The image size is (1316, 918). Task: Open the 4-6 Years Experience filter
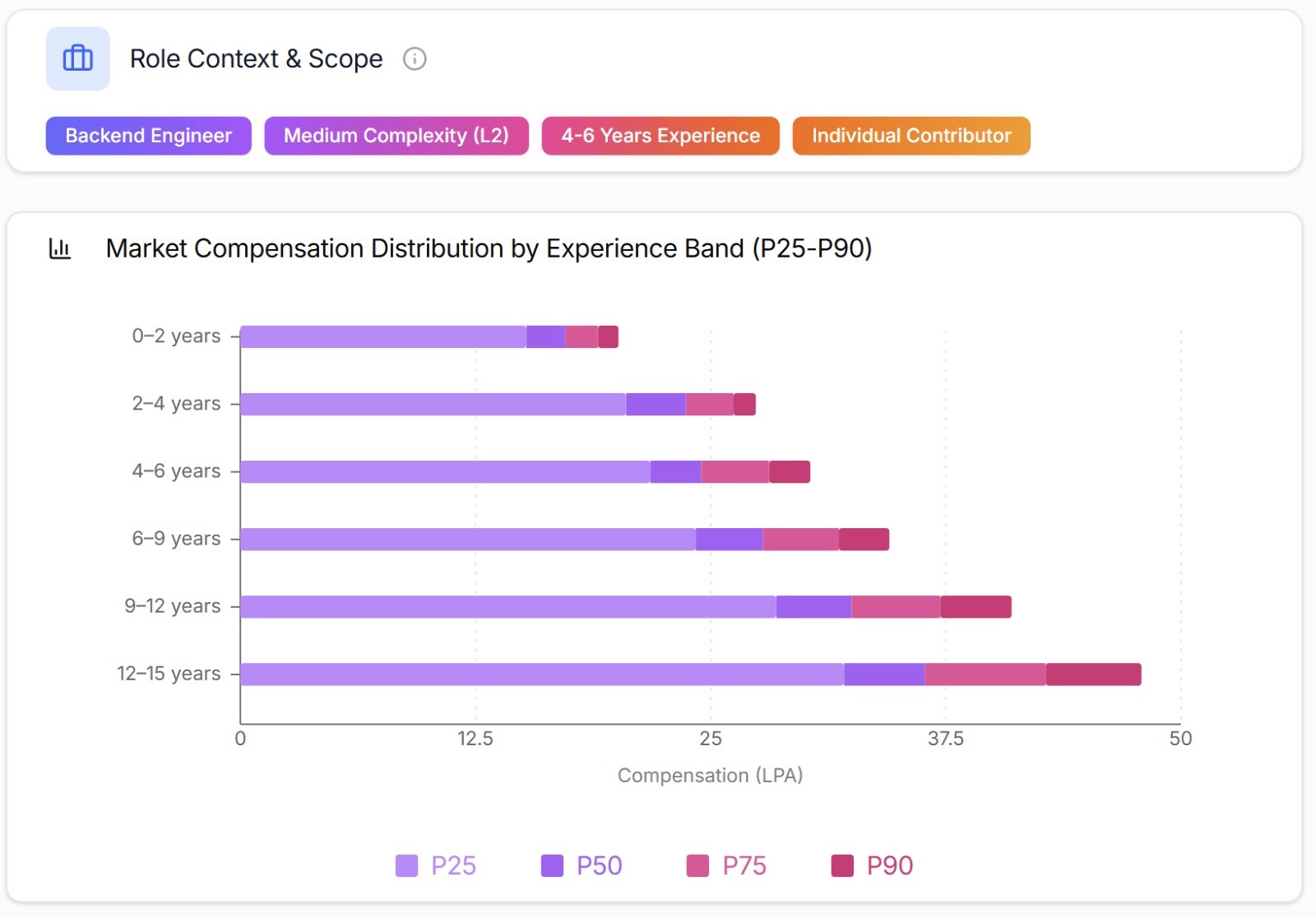660,136
